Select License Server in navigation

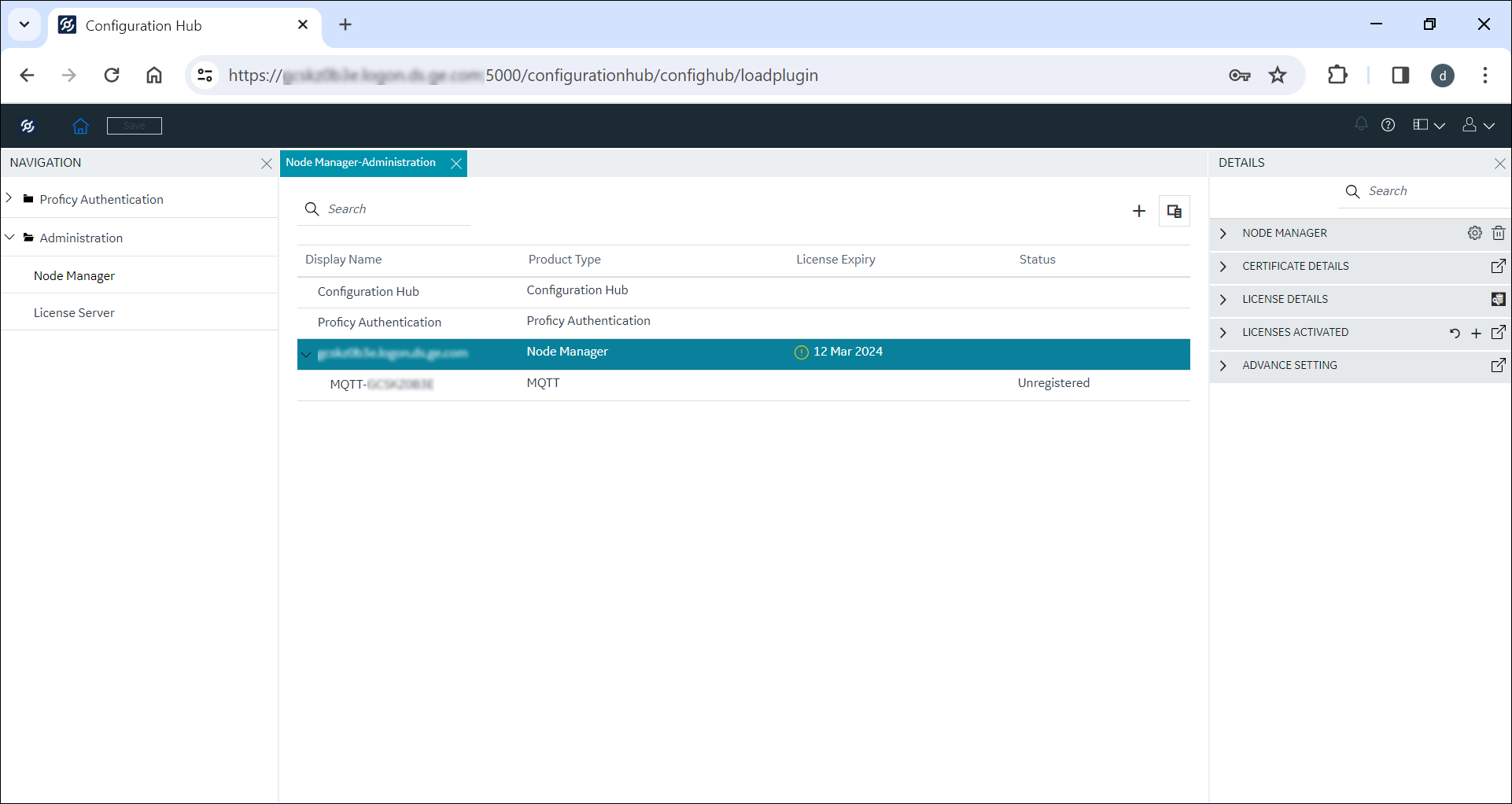[x=74, y=312]
